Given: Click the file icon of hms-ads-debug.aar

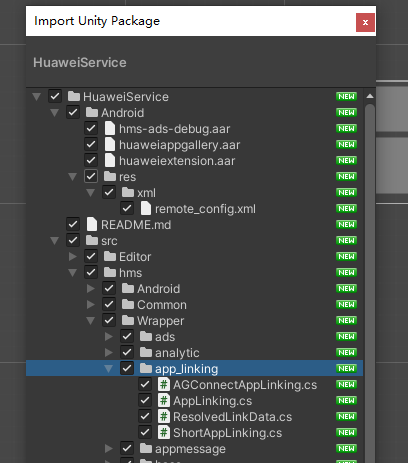Looking at the screenshot, I should click(110, 129).
